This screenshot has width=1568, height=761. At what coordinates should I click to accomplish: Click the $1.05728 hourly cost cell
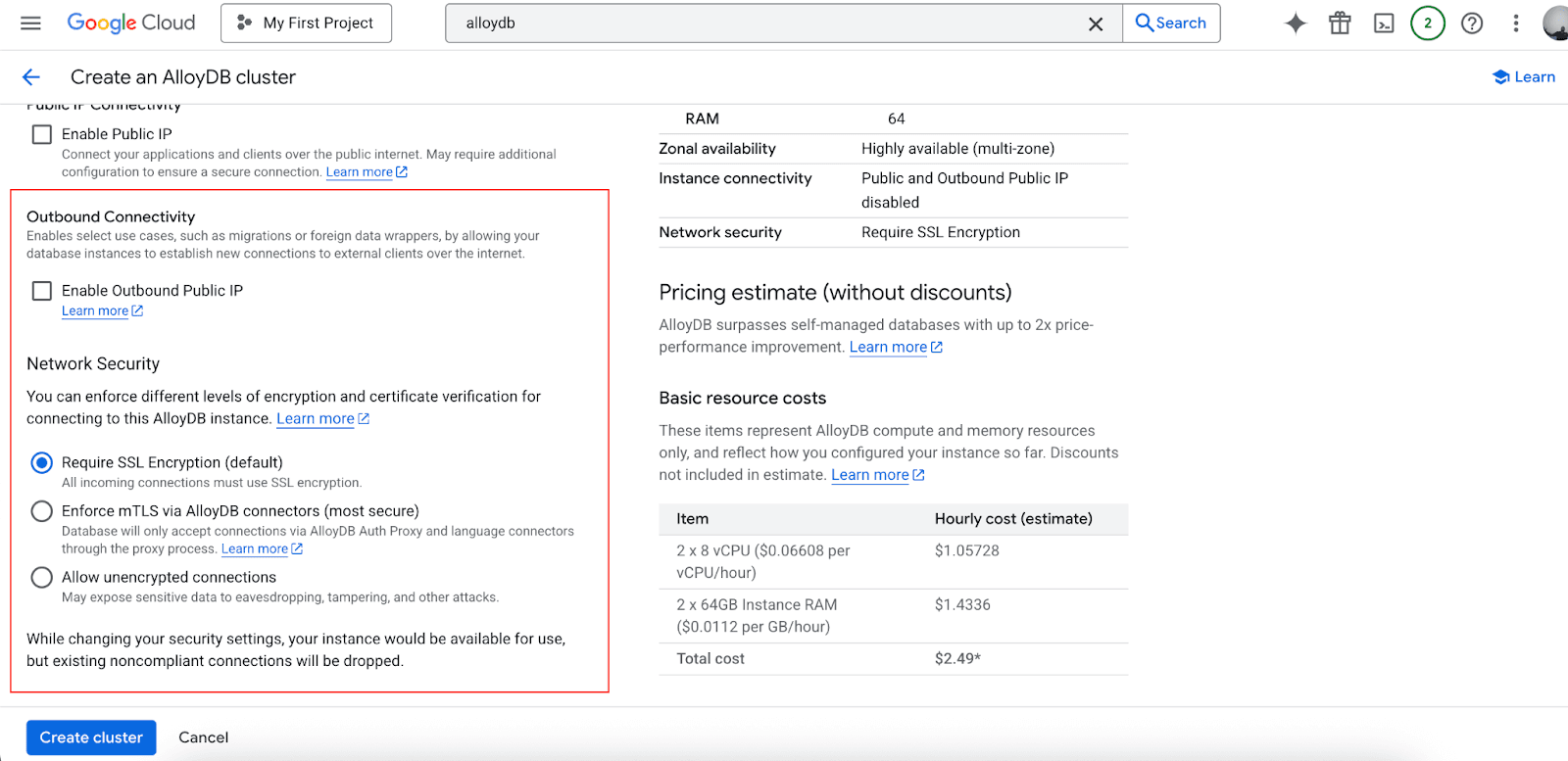[967, 550]
